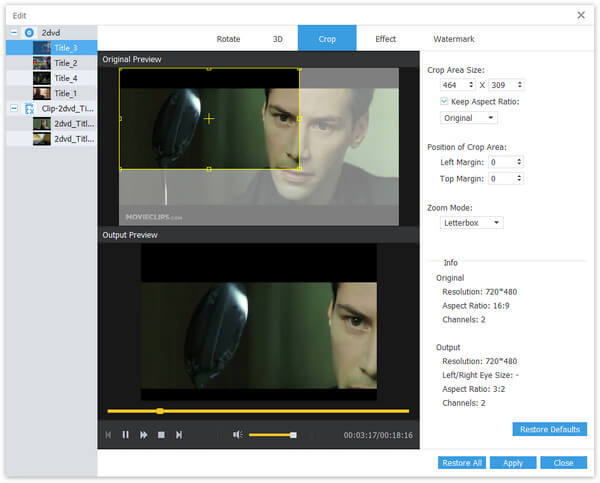Click the video progress slider handle
Viewport: 600px width, 483px height.
point(160,411)
